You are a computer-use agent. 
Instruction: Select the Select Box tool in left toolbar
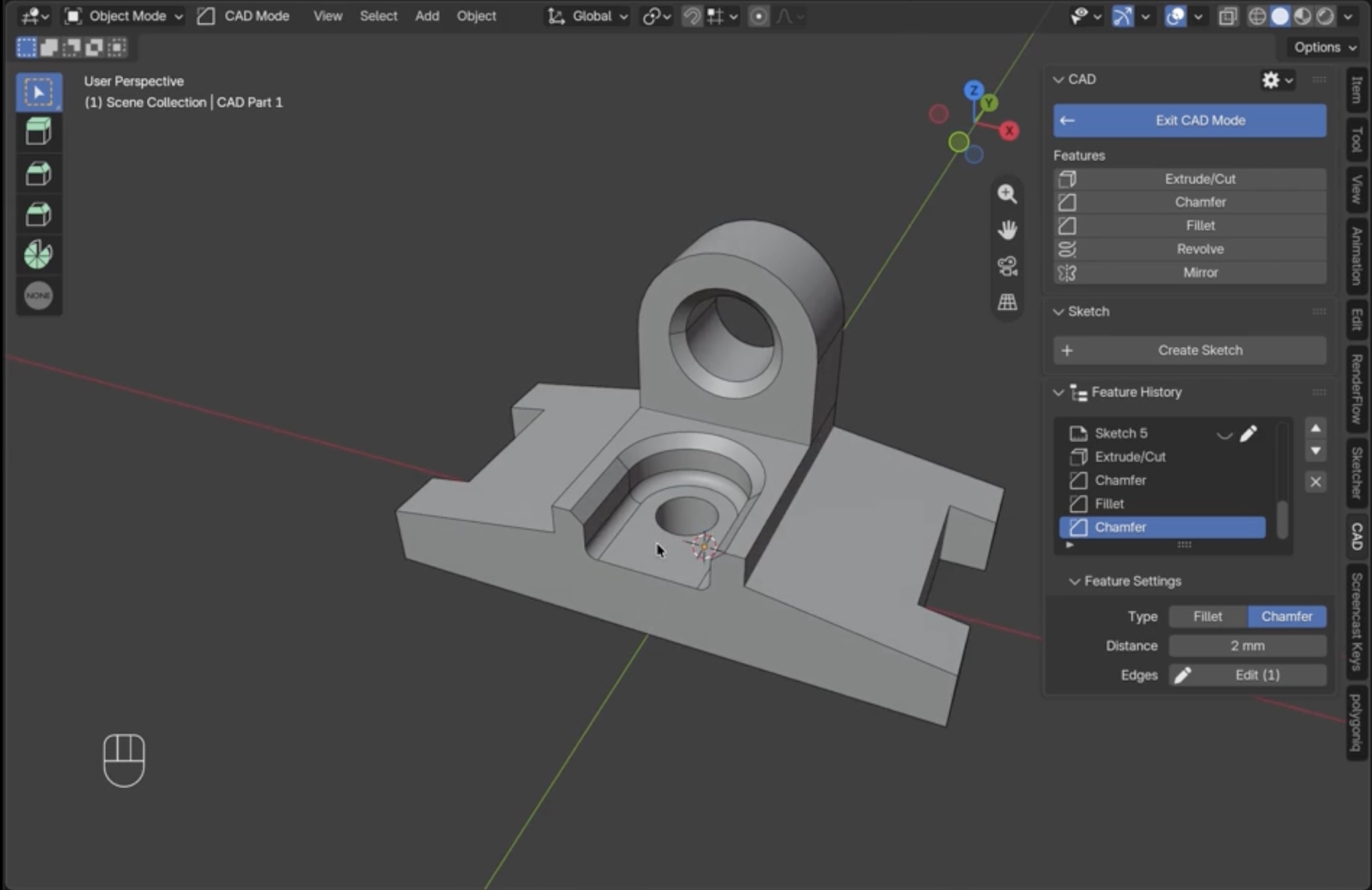pos(39,92)
